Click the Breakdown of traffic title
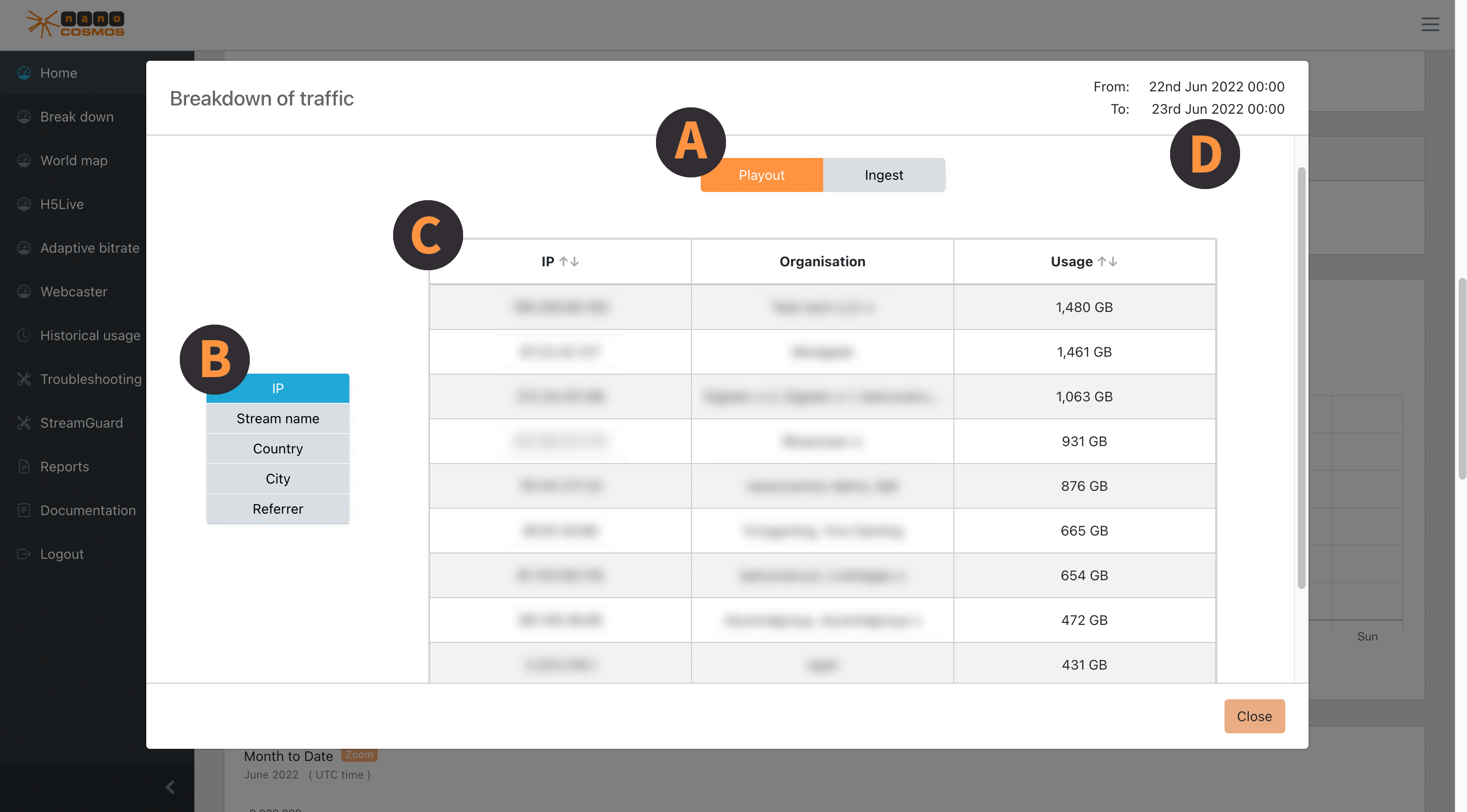 click(262, 98)
